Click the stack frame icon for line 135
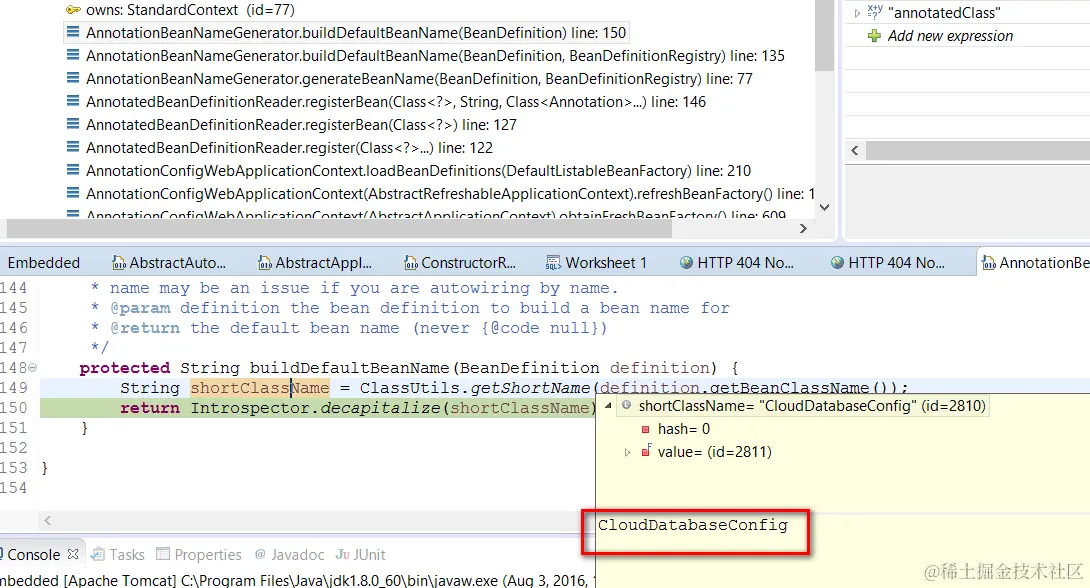 (x=72, y=55)
